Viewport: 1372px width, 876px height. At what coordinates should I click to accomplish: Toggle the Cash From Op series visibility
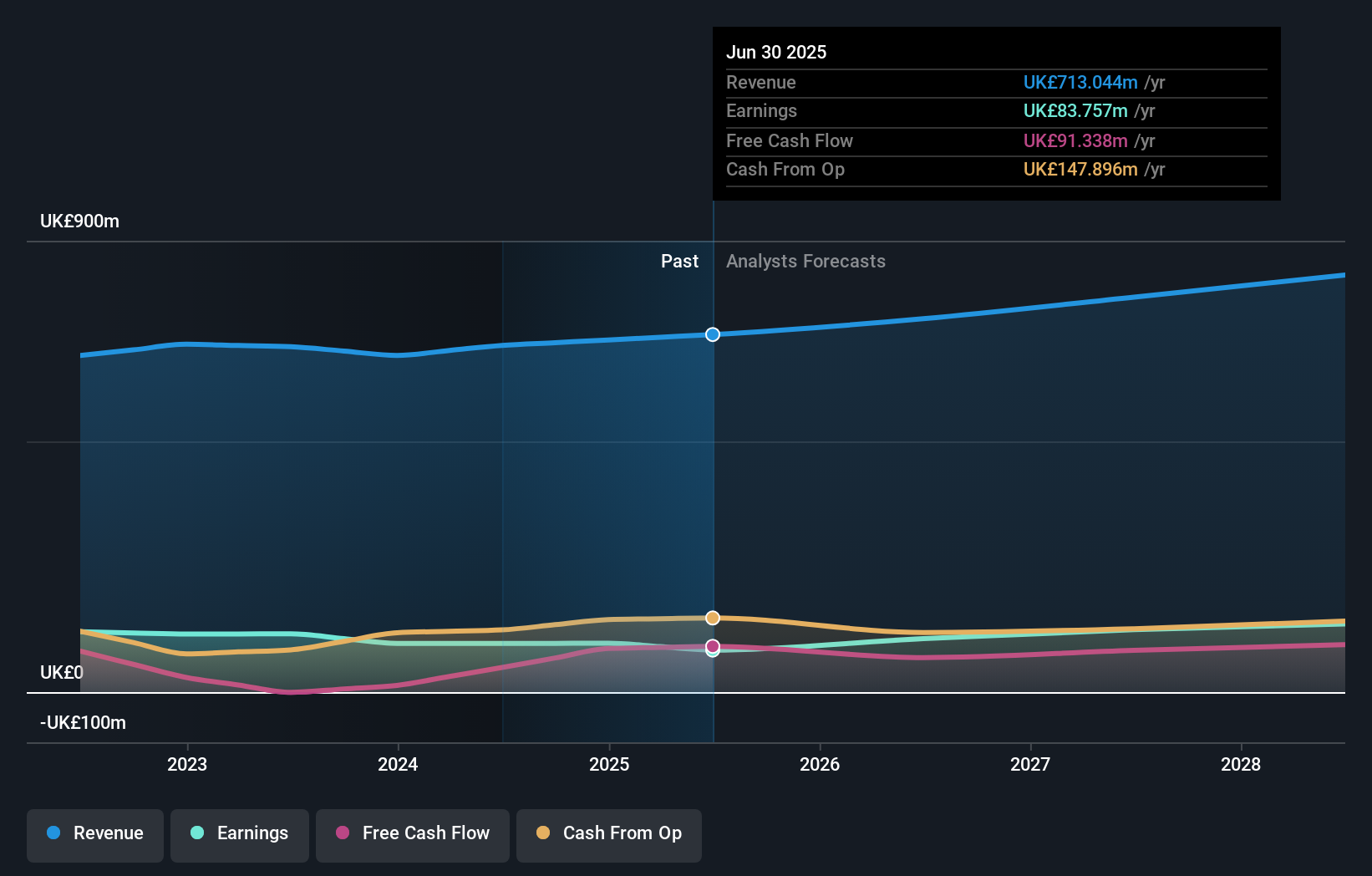pyautogui.click(x=609, y=835)
